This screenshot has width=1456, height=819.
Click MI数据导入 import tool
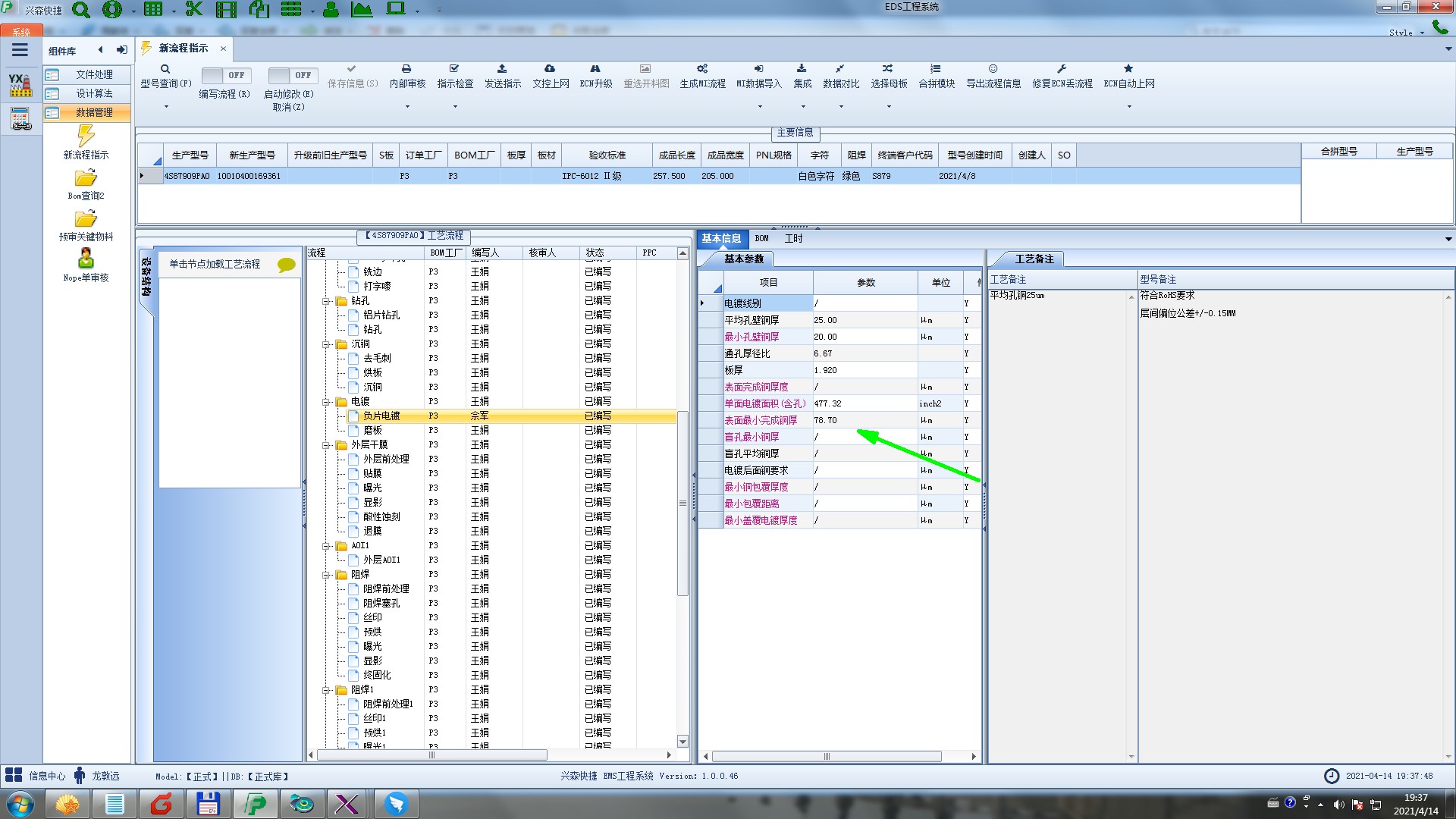pos(759,77)
